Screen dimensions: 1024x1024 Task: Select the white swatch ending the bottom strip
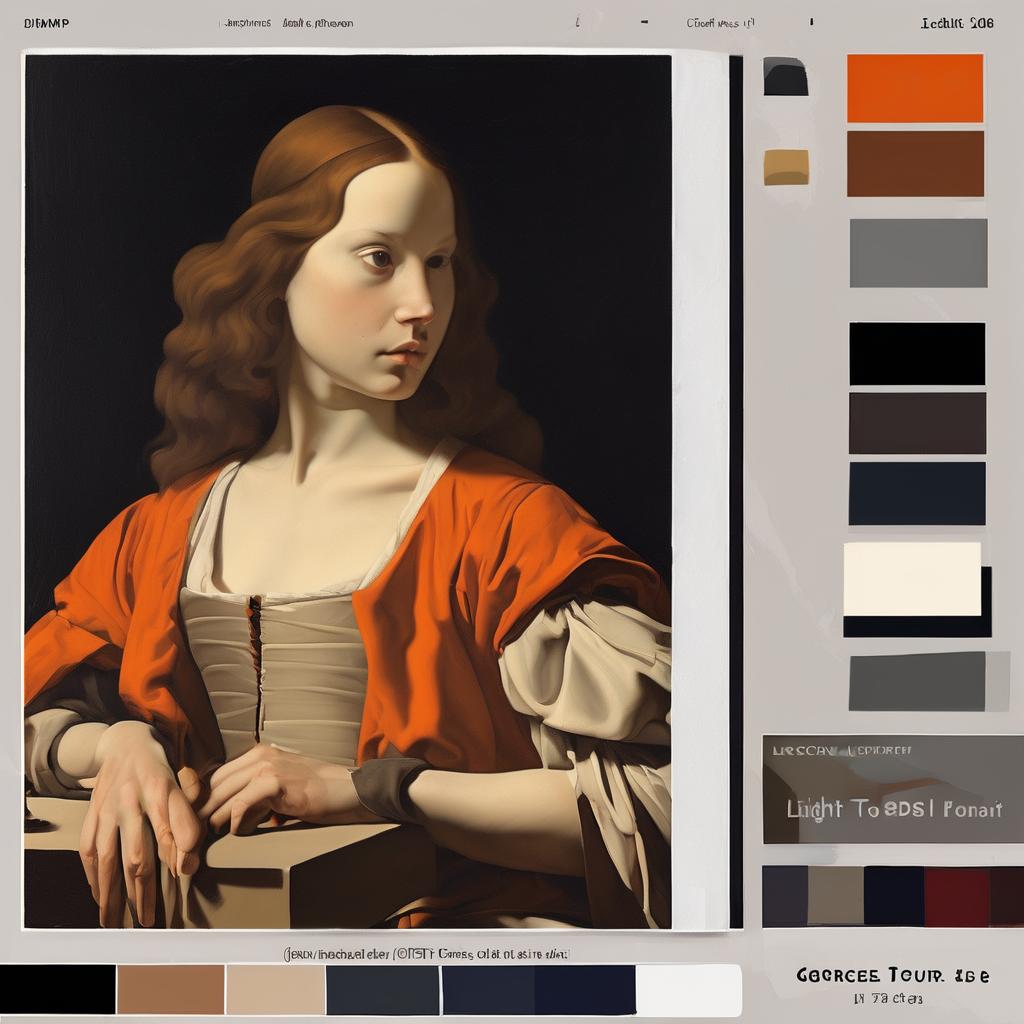pos(688,989)
